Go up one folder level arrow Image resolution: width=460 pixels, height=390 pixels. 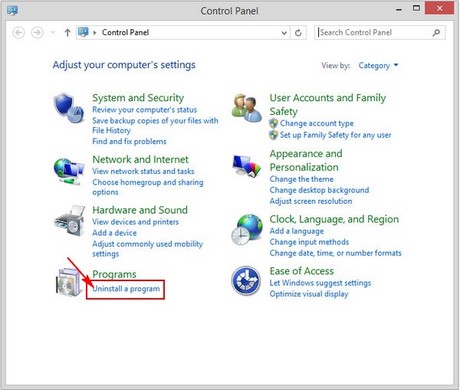67,33
